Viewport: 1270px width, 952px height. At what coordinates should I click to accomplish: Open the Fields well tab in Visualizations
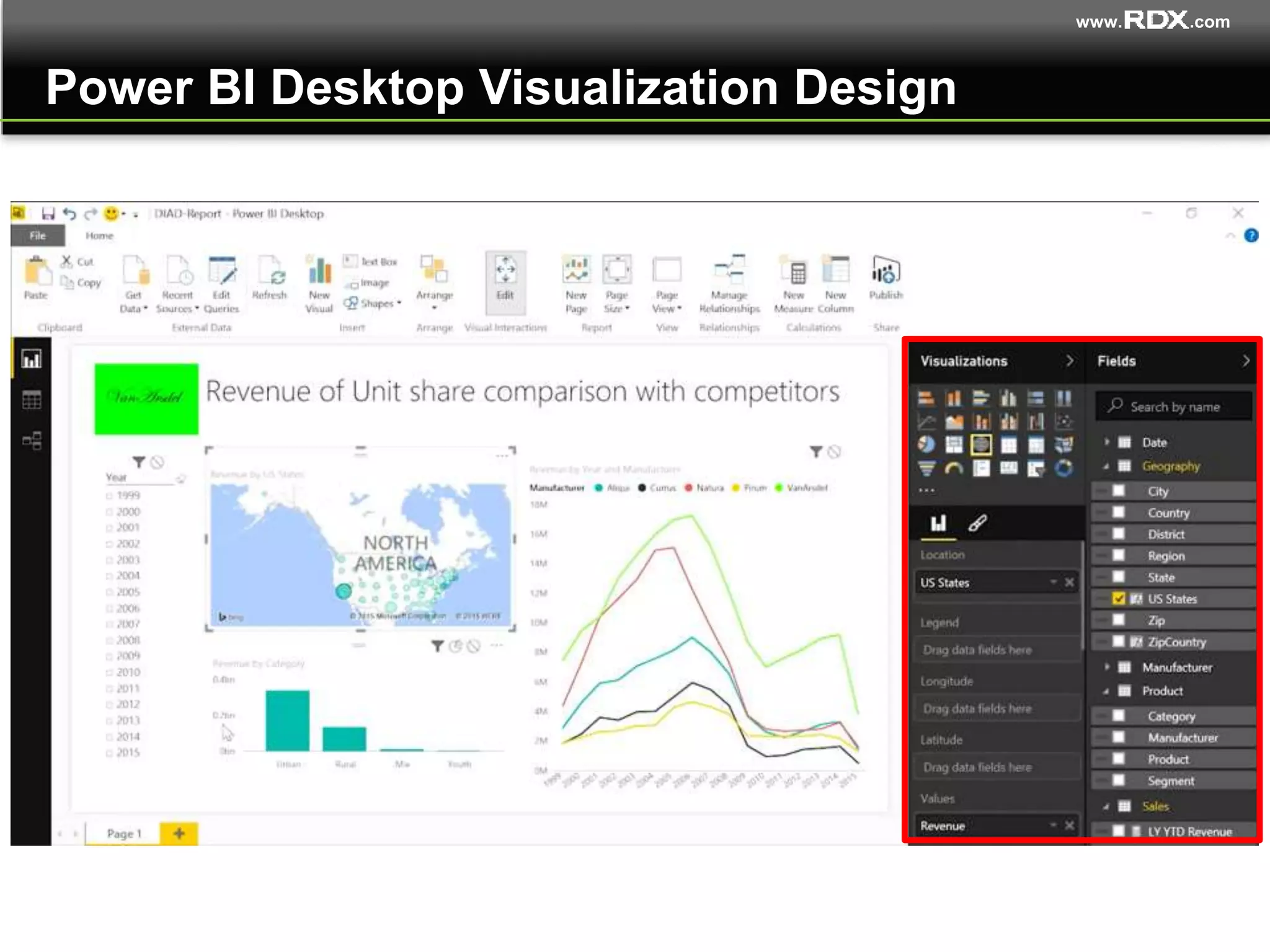tap(938, 523)
